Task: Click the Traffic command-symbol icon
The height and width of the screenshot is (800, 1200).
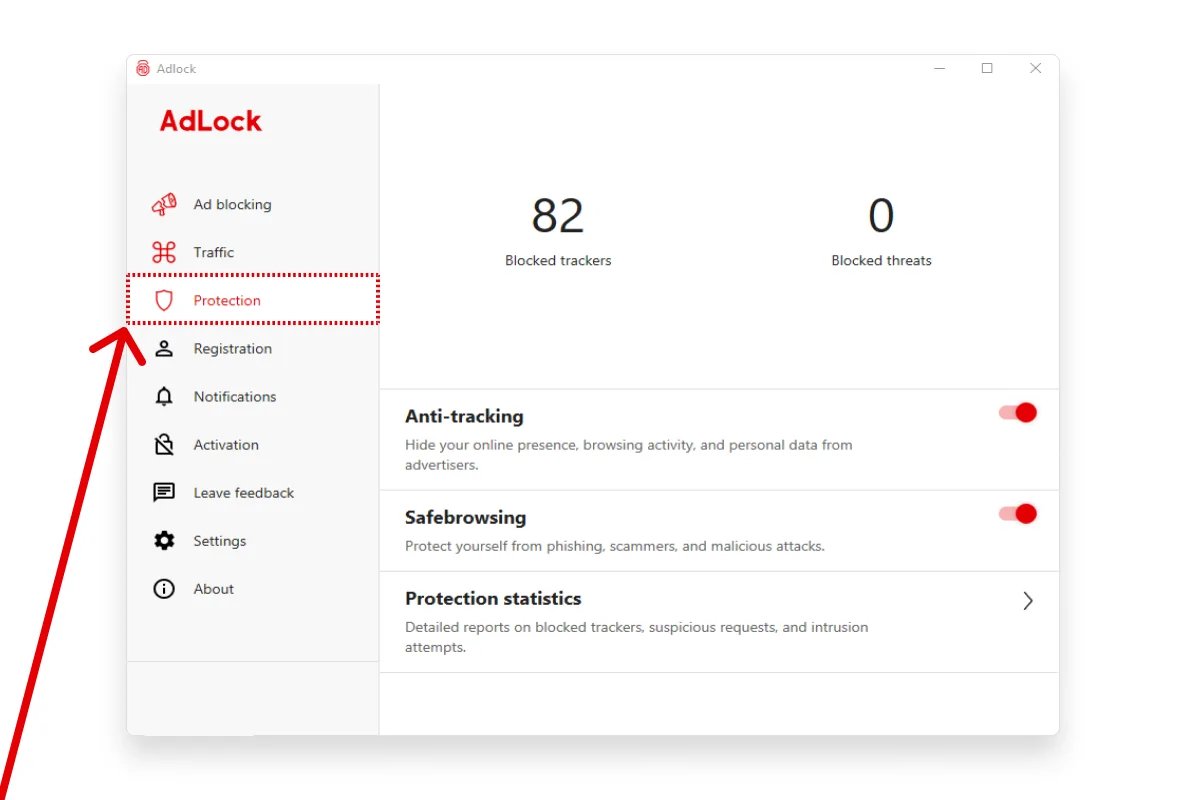Action: pos(164,252)
